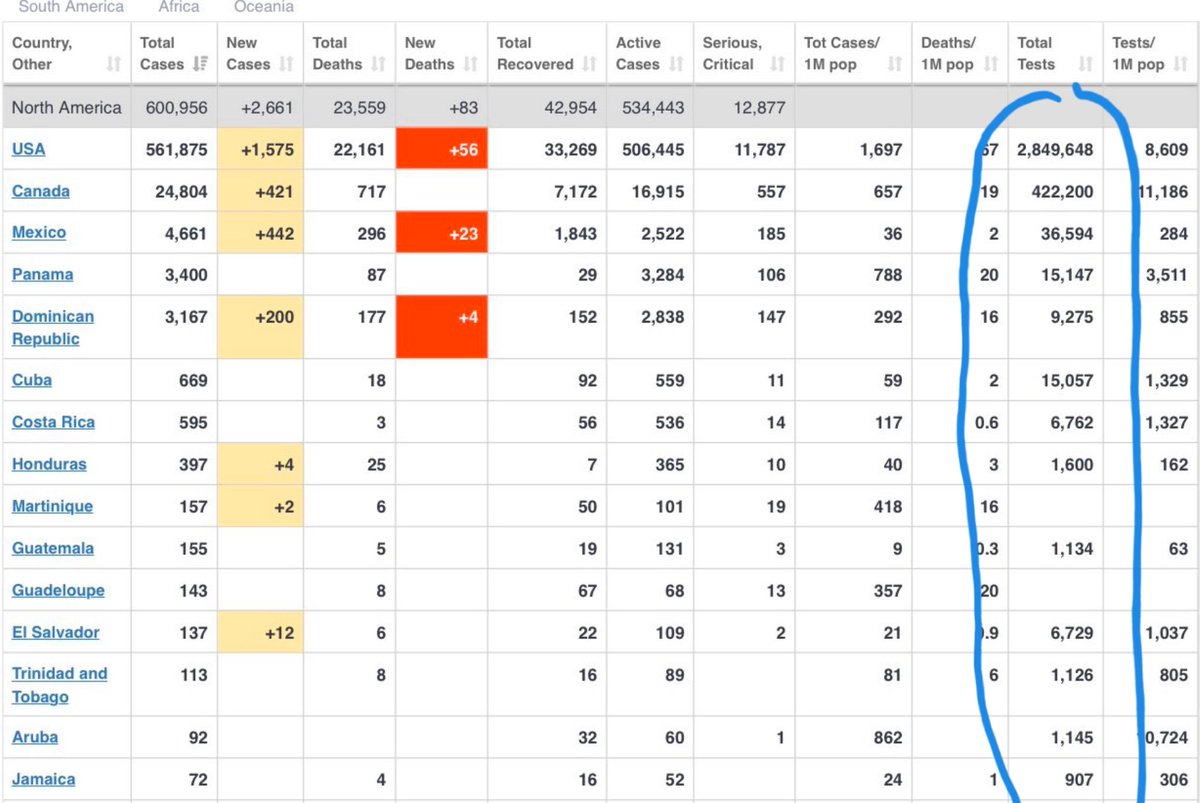Sort by New Deaths column icon
The height and width of the screenshot is (803, 1200).
click(471, 64)
